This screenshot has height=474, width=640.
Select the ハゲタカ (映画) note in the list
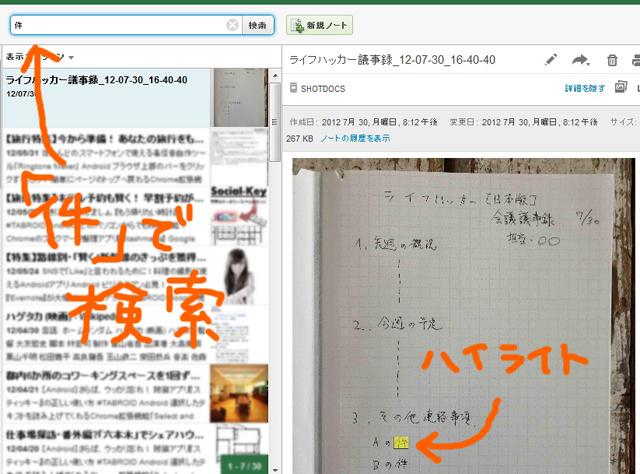(x=106, y=335)
